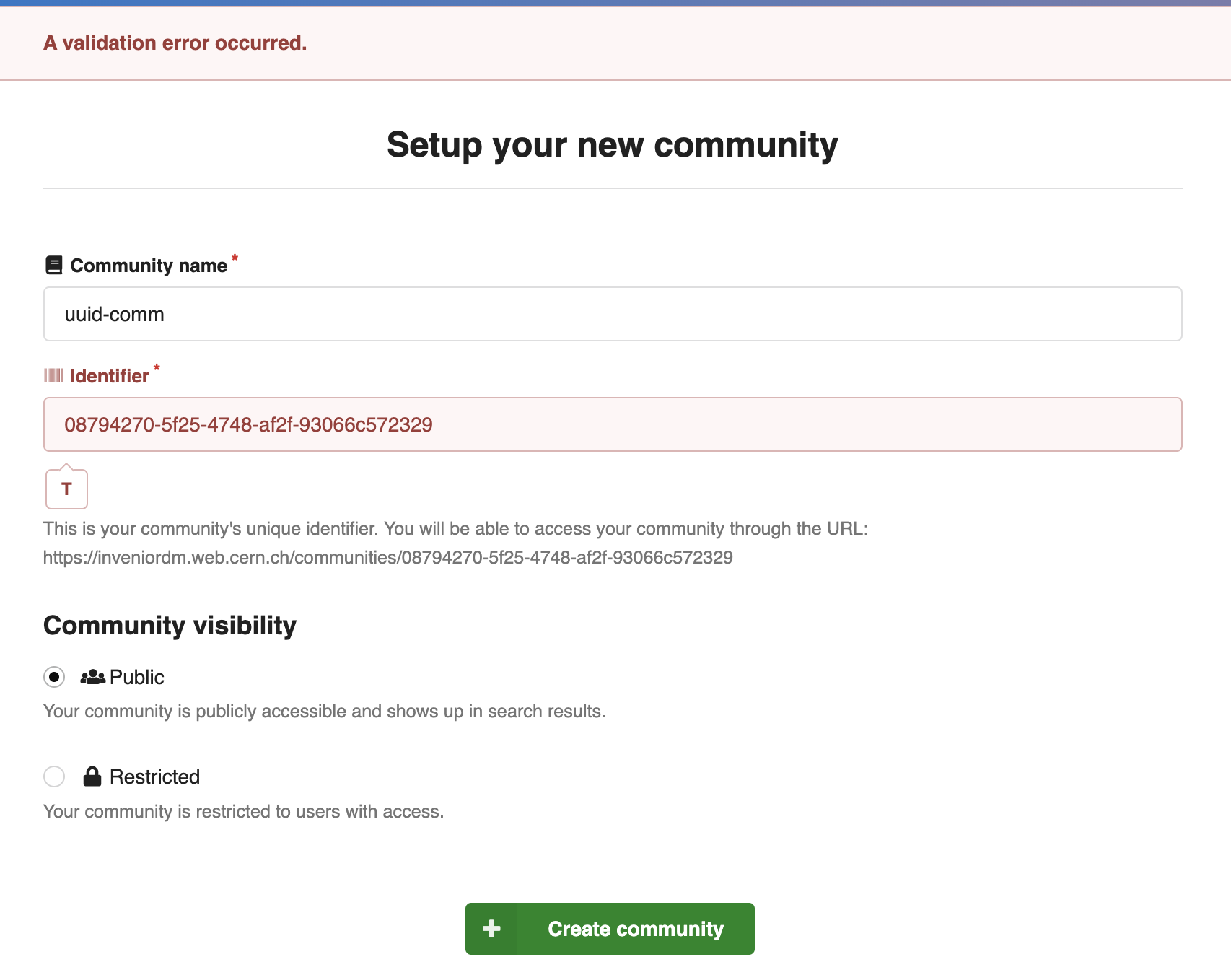Click the Community visibility section heading
Viewport: 1231px width, 980px height.
[169, 625]
